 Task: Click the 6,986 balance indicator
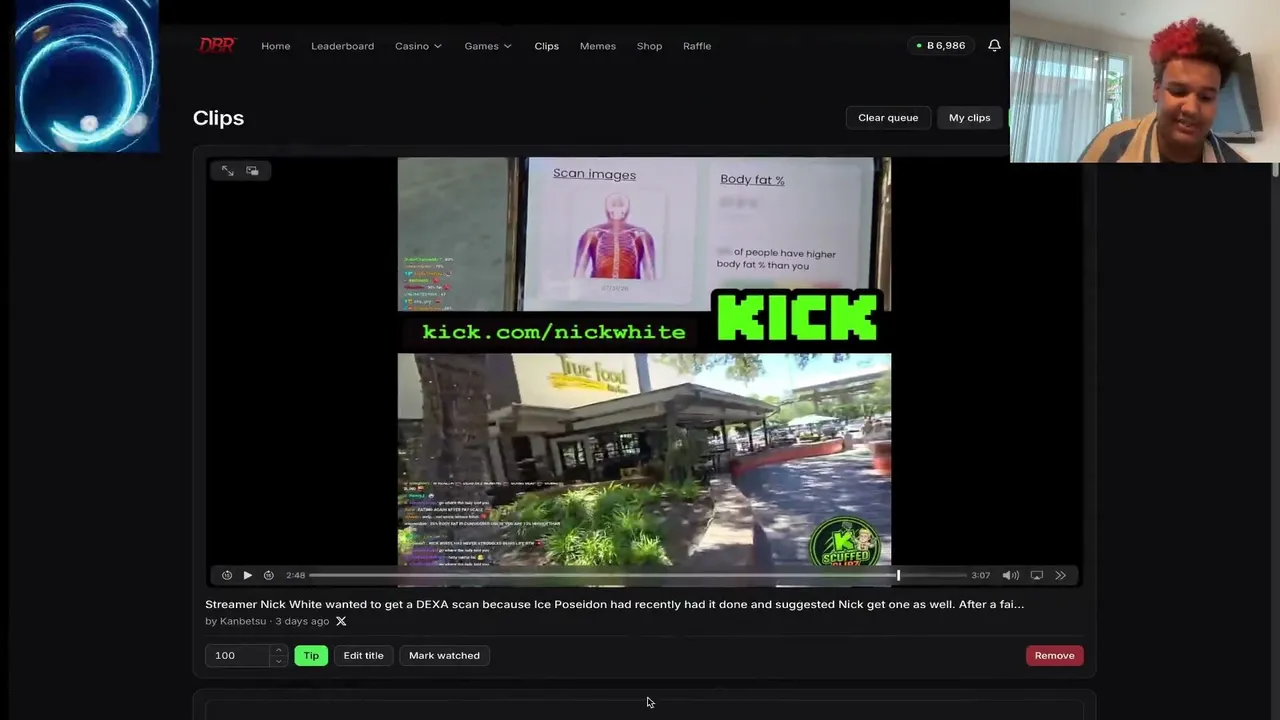[x=941, y=46]
